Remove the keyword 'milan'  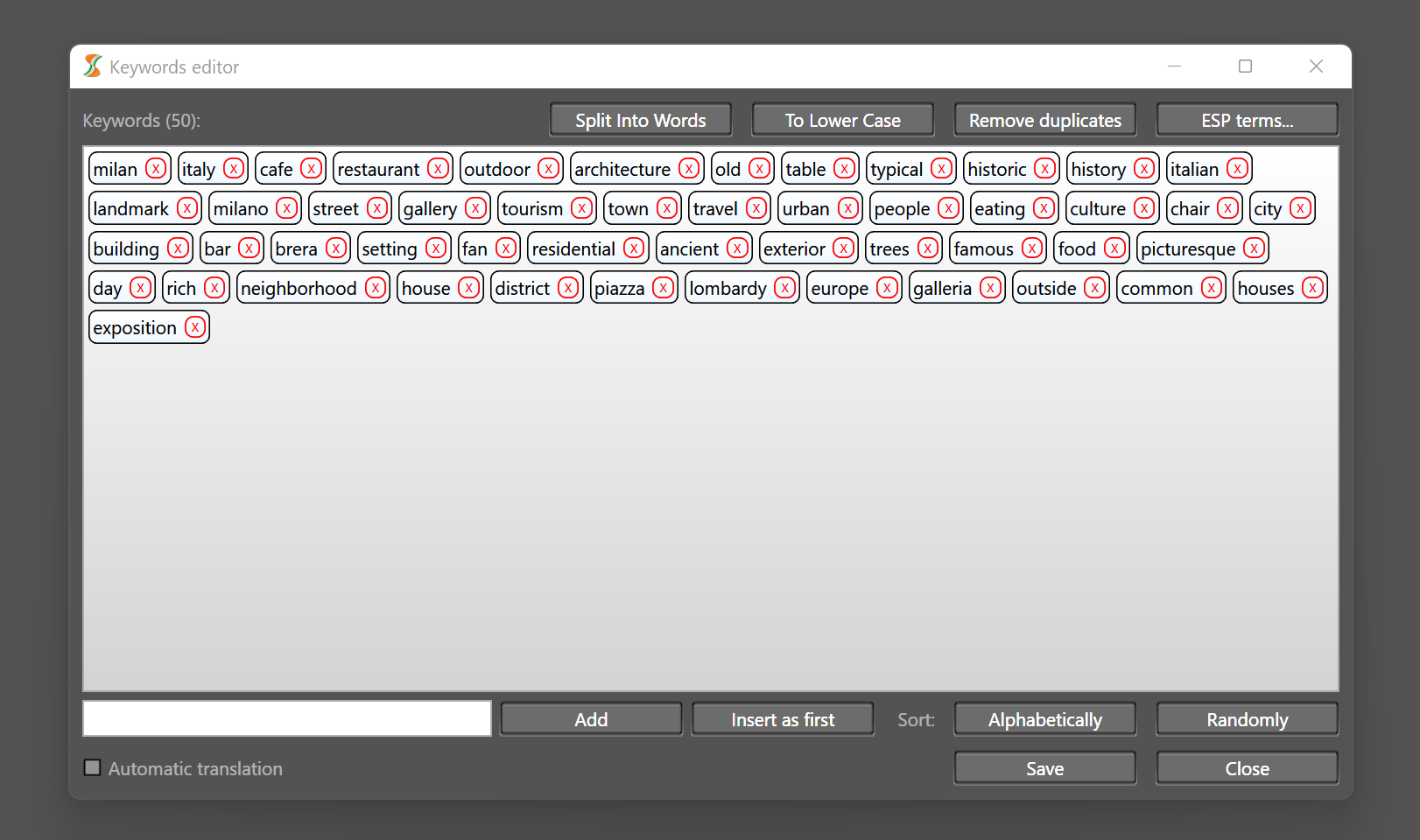tap(155, 168)
